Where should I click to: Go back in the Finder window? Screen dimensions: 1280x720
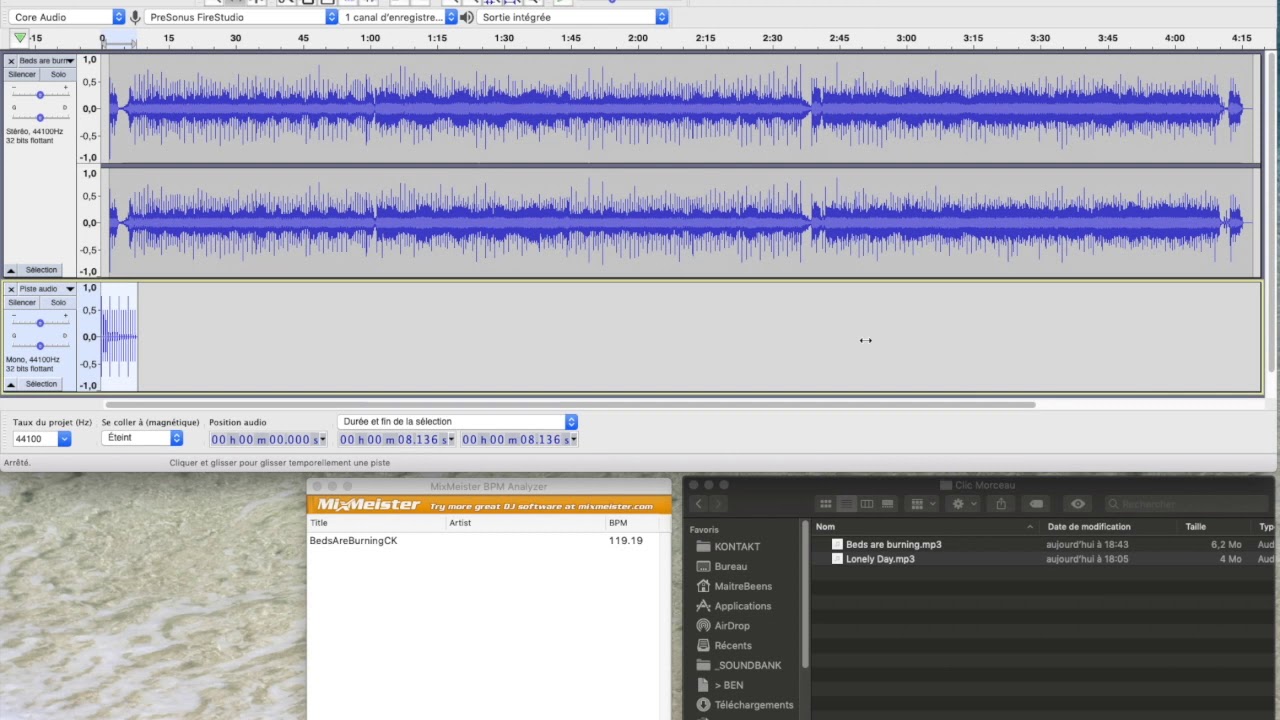(x=699, y=504)
